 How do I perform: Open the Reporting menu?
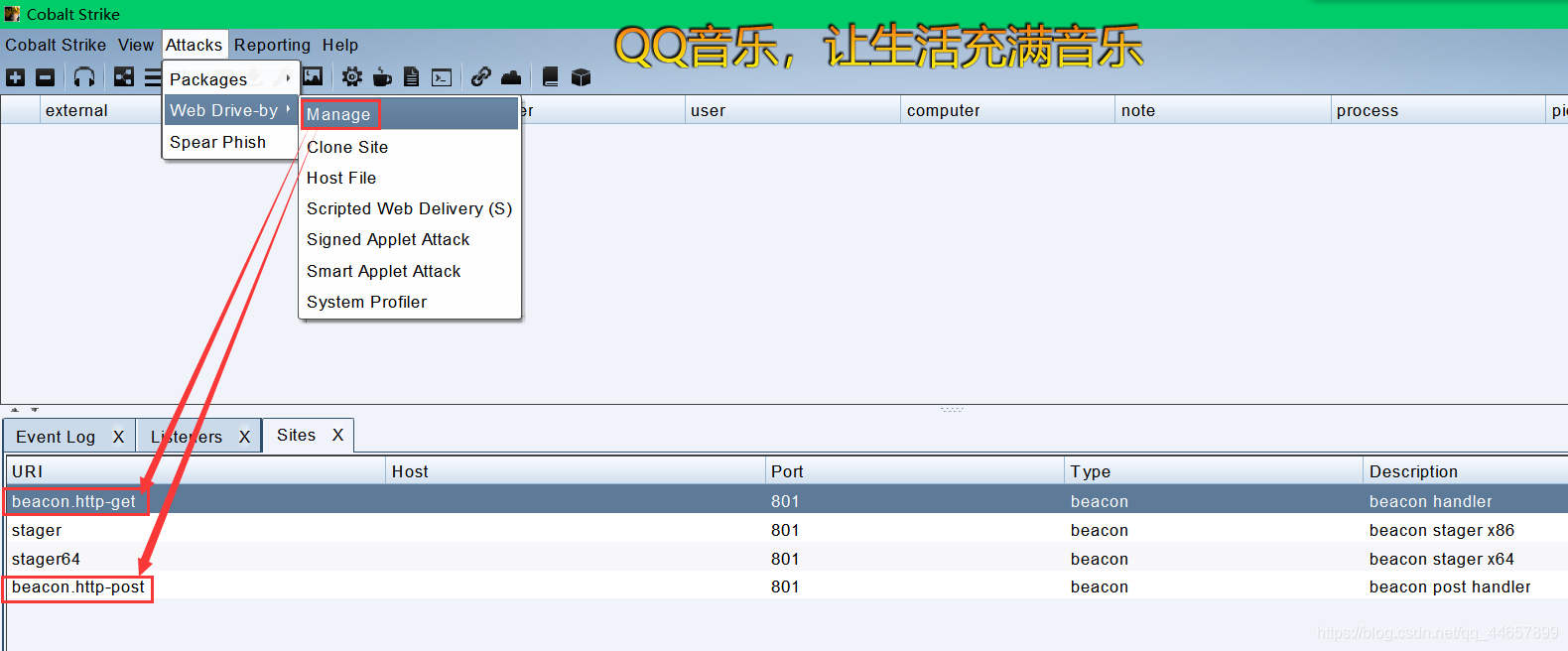pos(272,45)
